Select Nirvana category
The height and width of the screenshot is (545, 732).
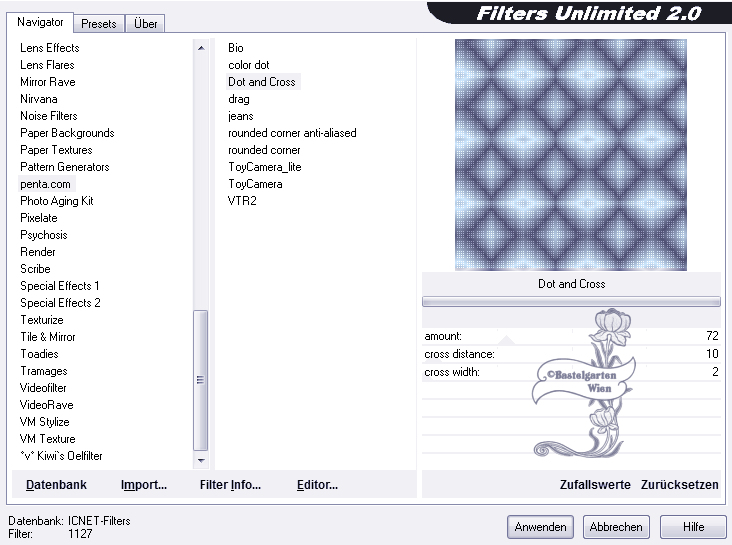(x=39, y=99)
